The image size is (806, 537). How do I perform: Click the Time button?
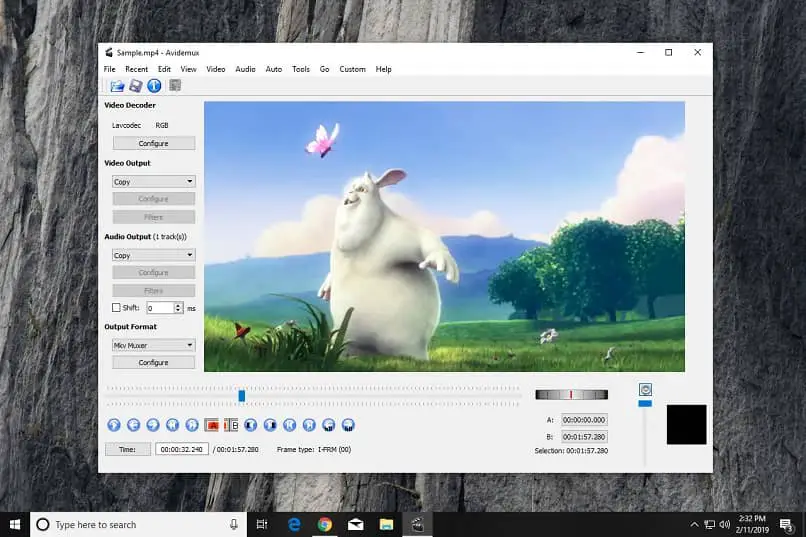(127, 450)
